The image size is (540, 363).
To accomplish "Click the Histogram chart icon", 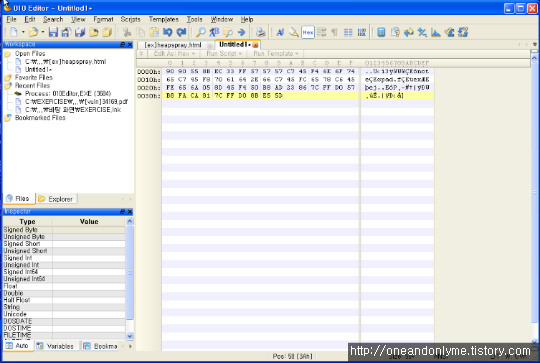I will 436,32.
